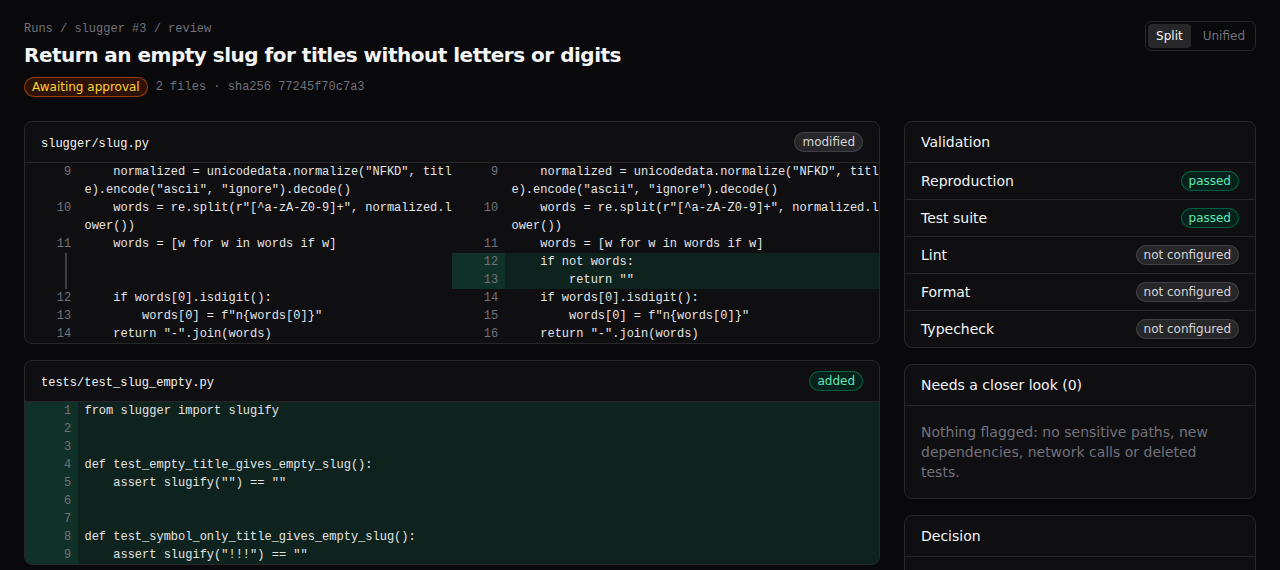Click the page title about empty slug

(322, 55)
